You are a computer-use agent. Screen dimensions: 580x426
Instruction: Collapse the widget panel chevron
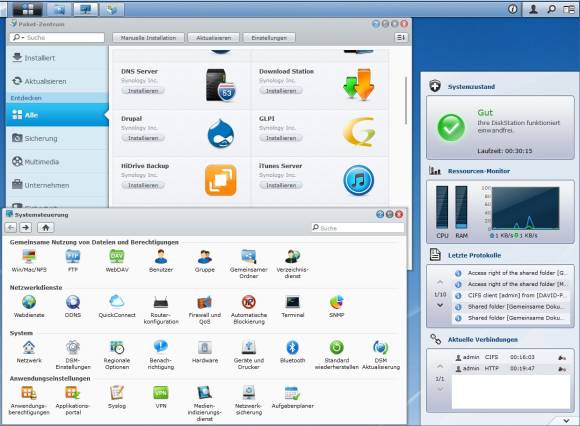point(566,421)
